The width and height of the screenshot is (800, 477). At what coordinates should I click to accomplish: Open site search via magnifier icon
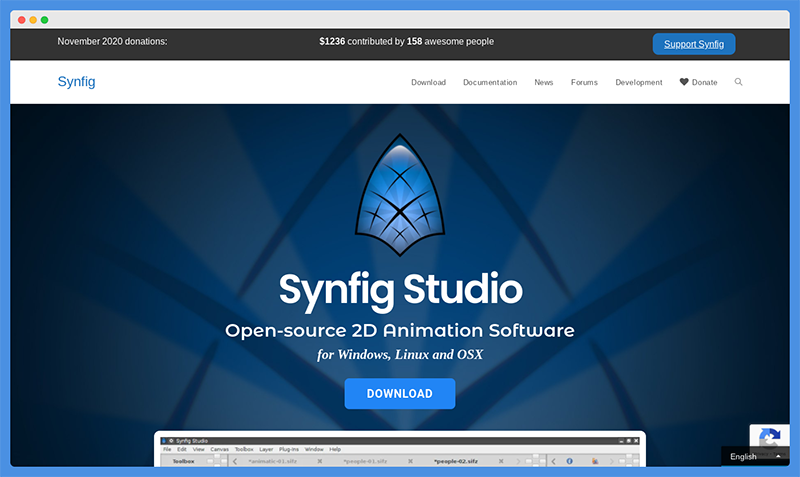(x=738, y=82)
